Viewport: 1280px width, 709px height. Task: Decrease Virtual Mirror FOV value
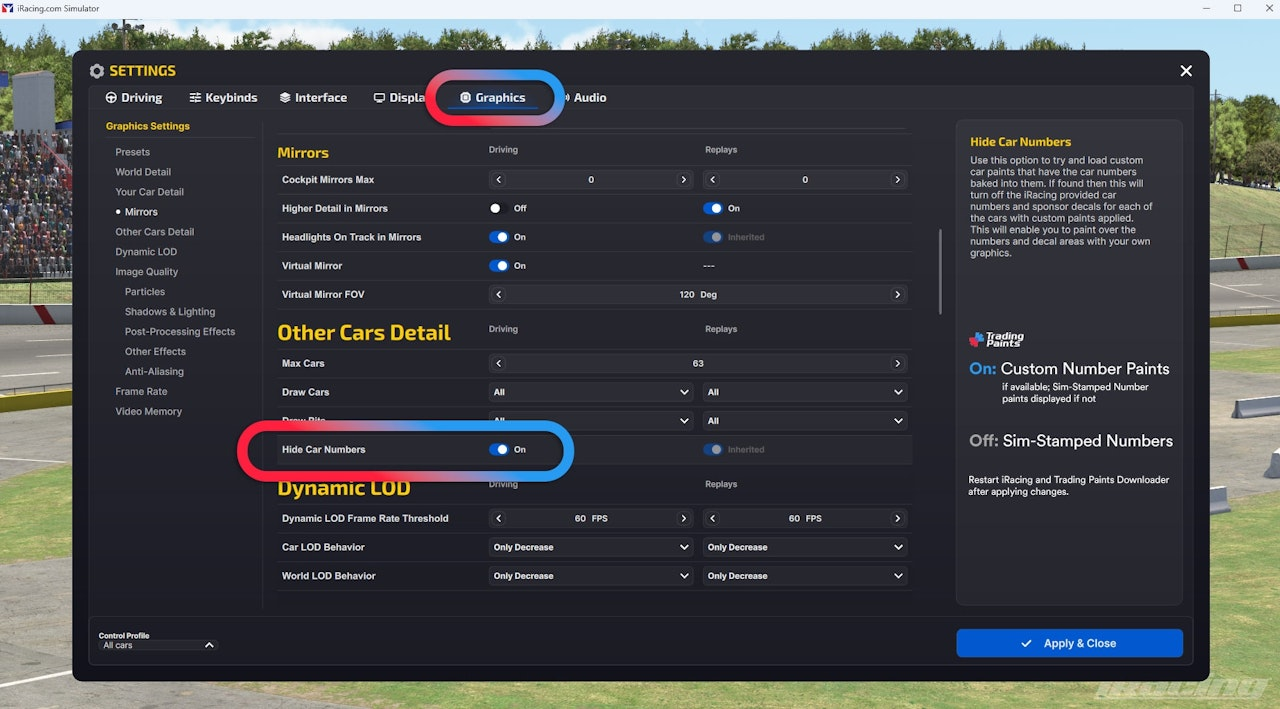pyautogui.click(x=499, y=295)
